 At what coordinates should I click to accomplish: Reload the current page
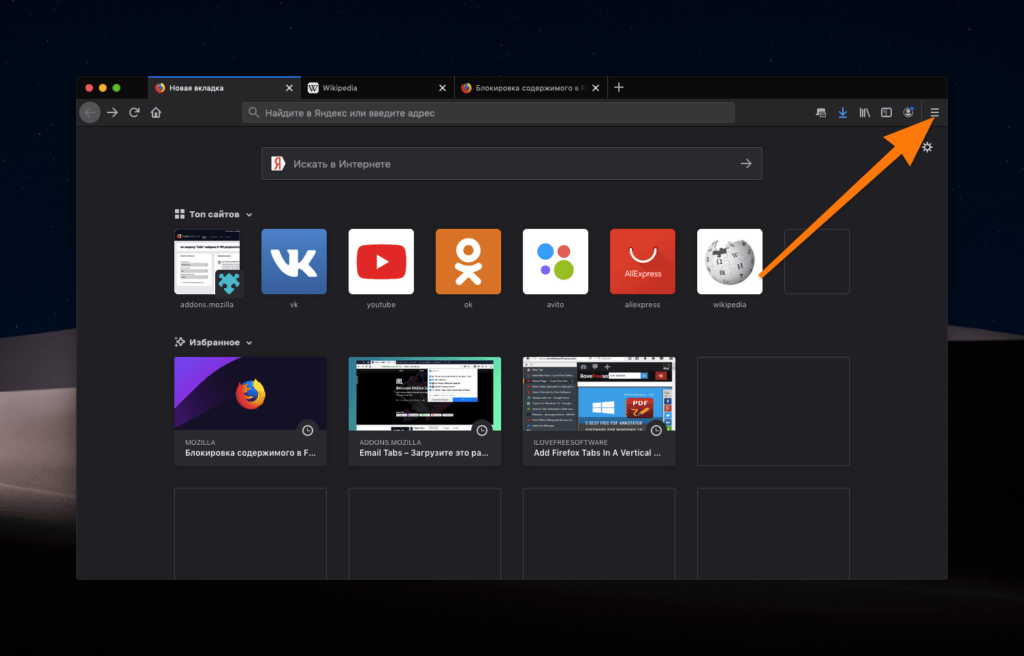[135, 112]
